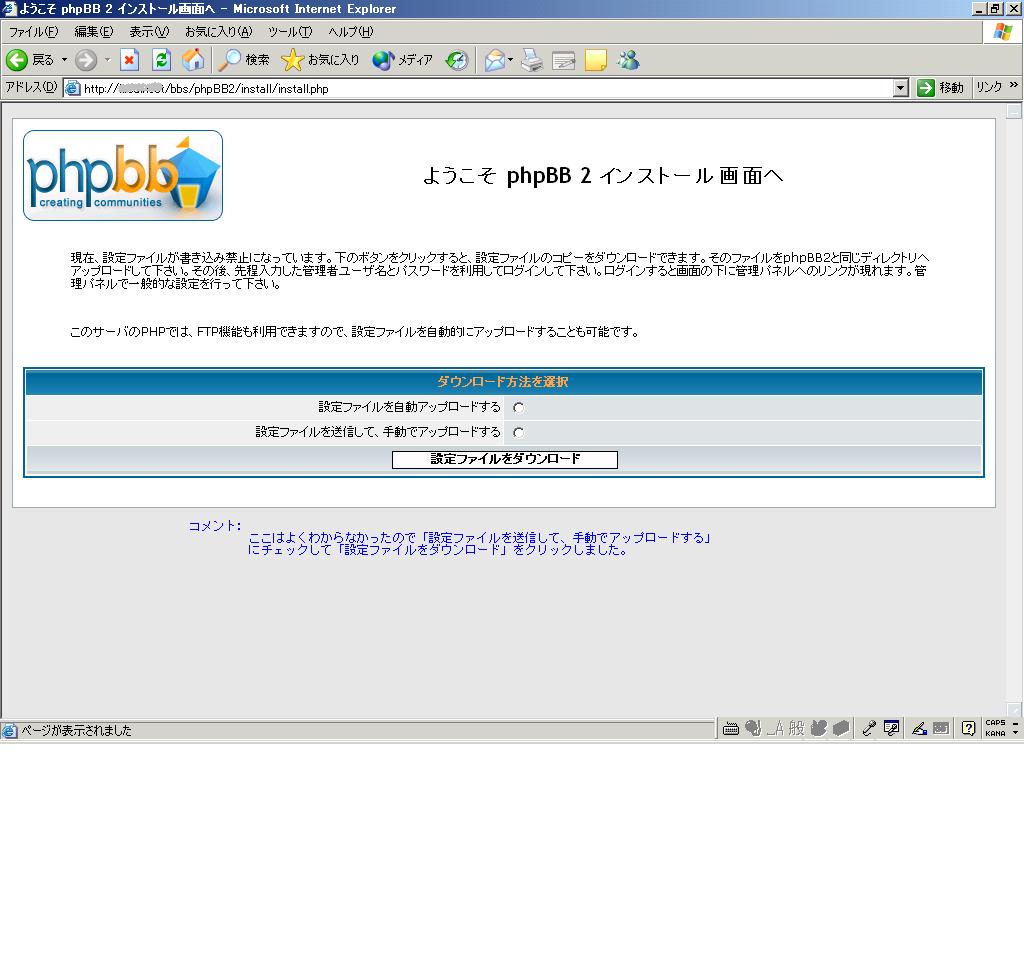Click the コメント: label text
Image resolution: width=1024 pixels, height=970 pixels.
tap(215, 526)
